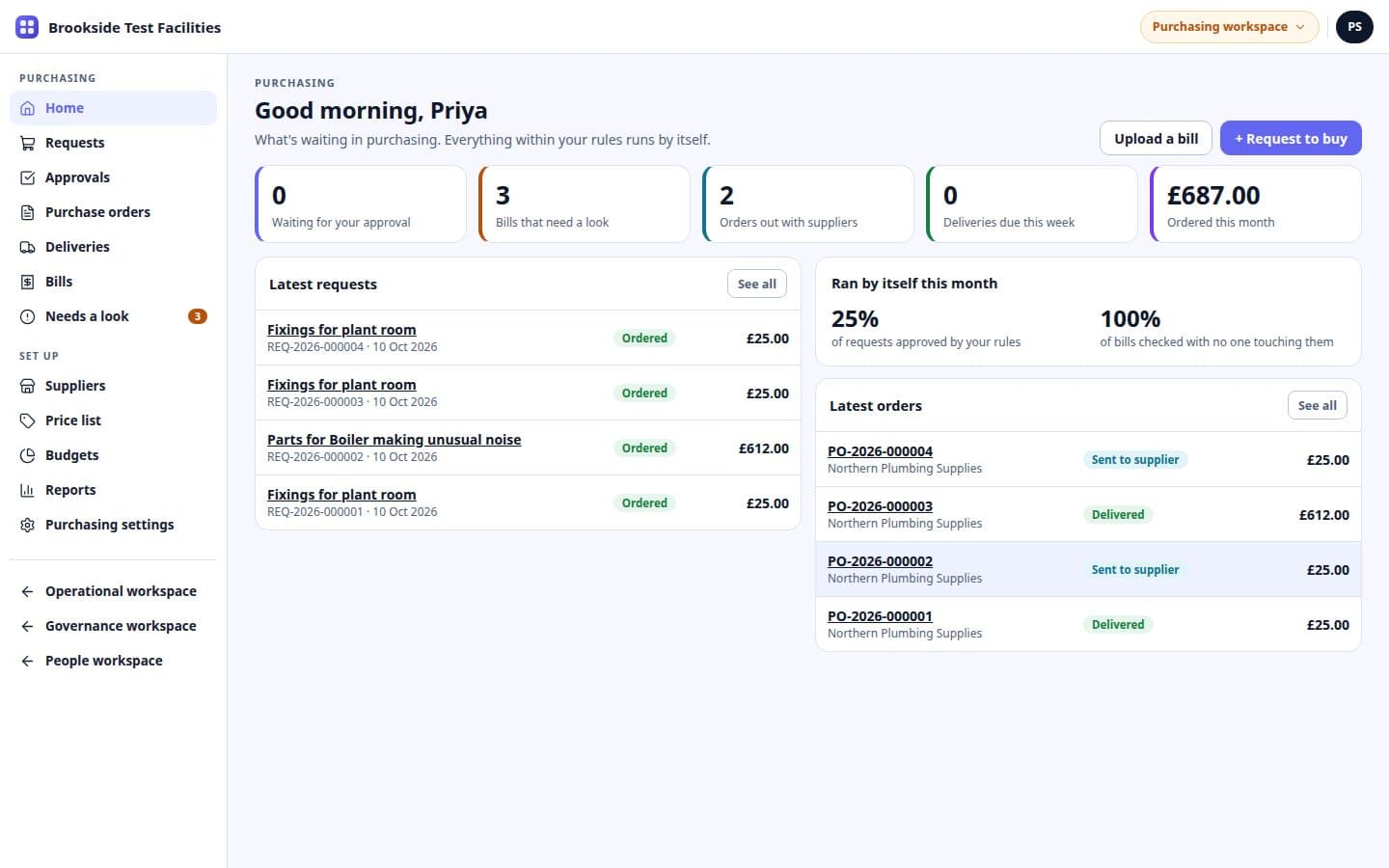1389x868 pixels.
Task: Click the Needs a look badge showing 3
Action: [198, 316]
